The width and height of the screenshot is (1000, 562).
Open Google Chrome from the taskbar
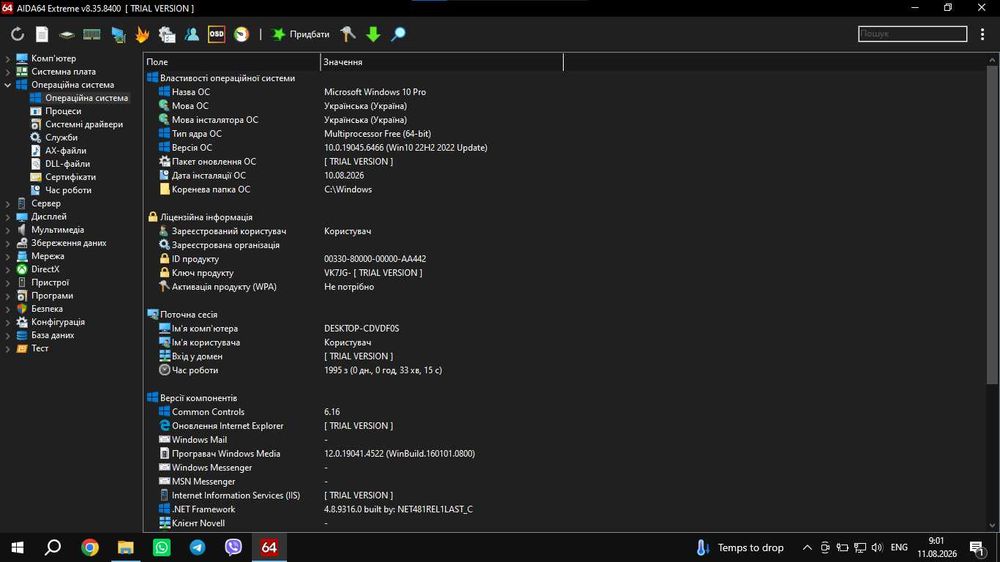point(90,547)
